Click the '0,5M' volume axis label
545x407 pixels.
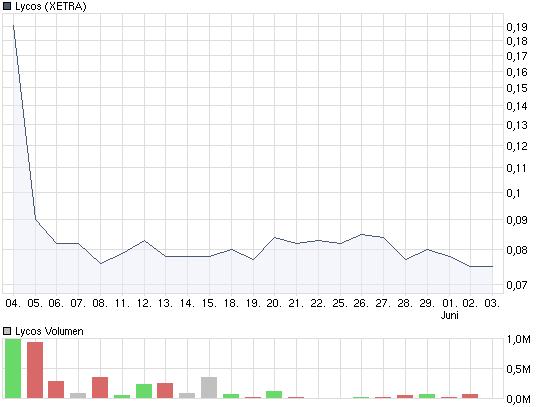tap(518, 369)
